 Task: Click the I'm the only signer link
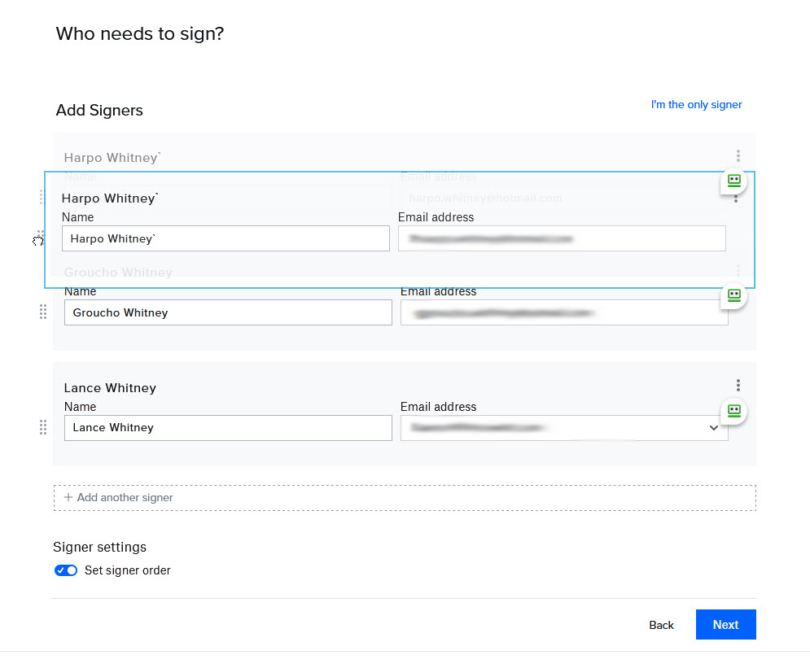pyautogui.click(x=696, y=104)
